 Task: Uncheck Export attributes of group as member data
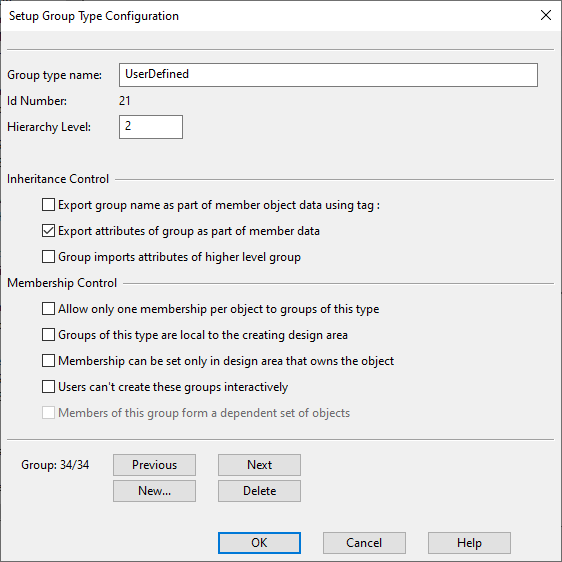(x=48, y=231)
